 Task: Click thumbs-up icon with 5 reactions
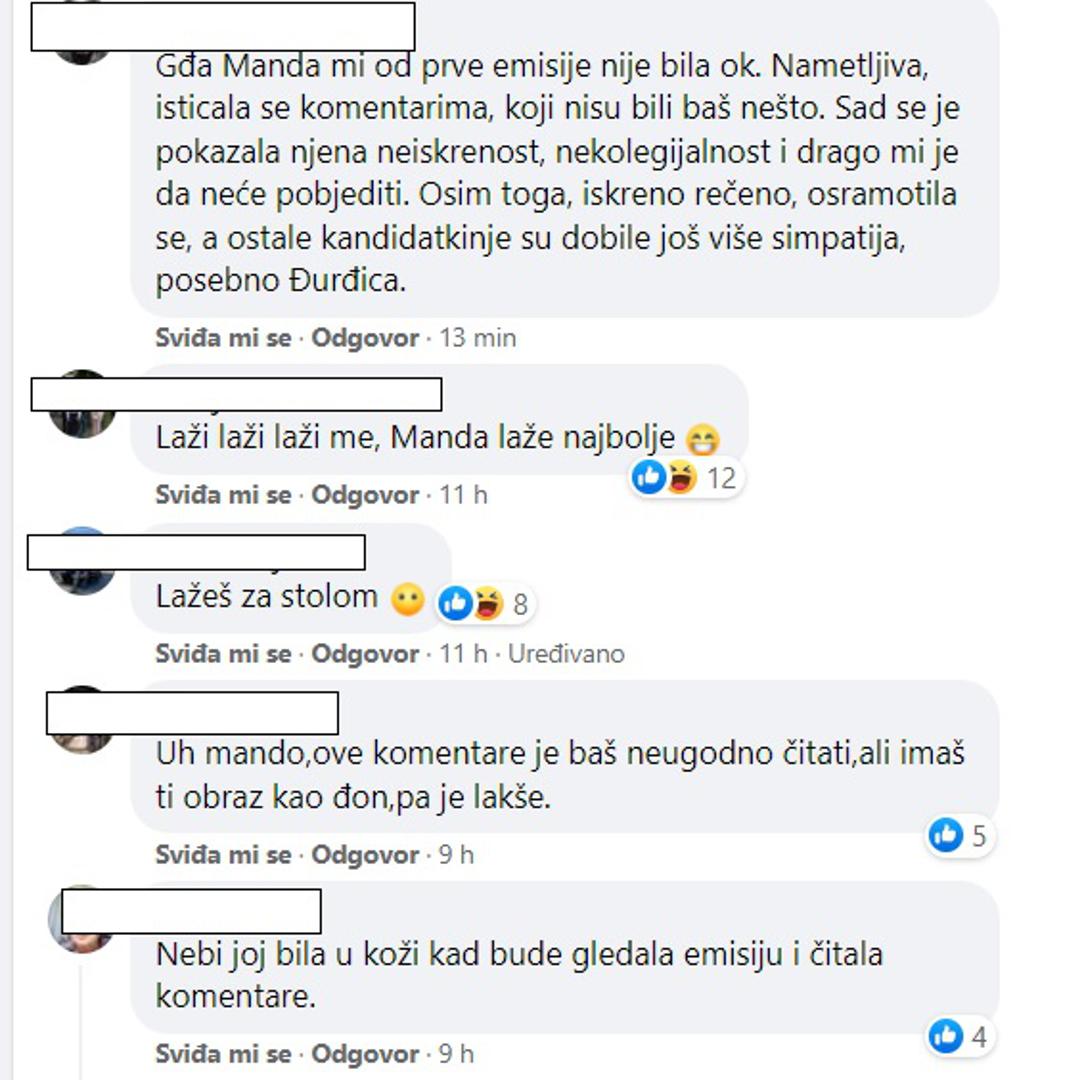click(x=945, y=835)
